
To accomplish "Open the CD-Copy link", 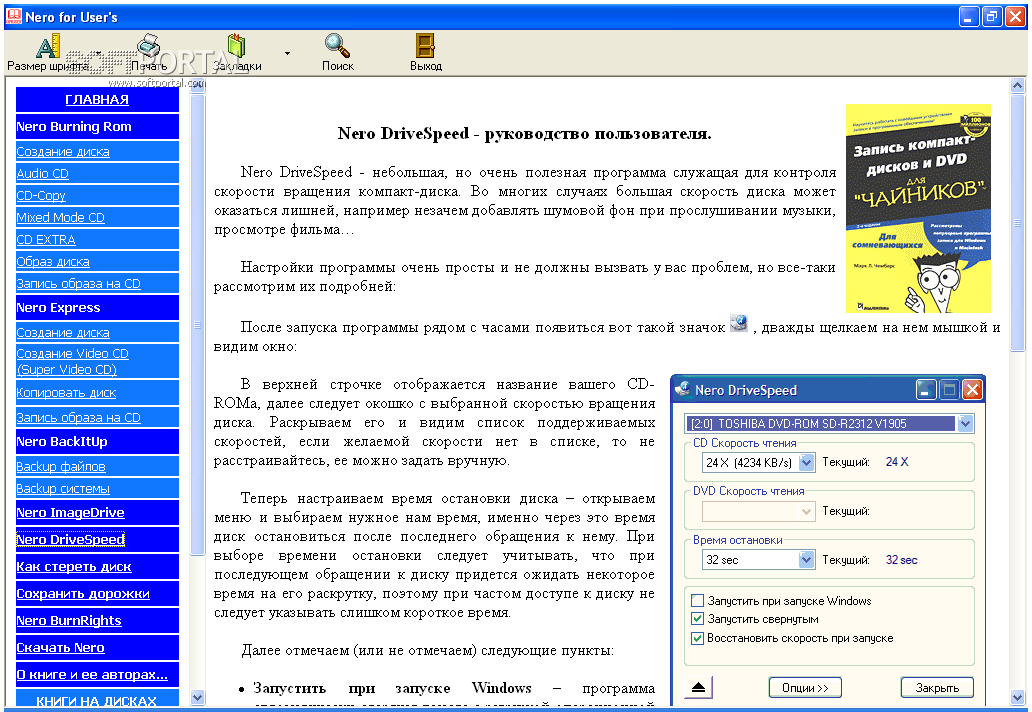I will click(x=41, y=195).
